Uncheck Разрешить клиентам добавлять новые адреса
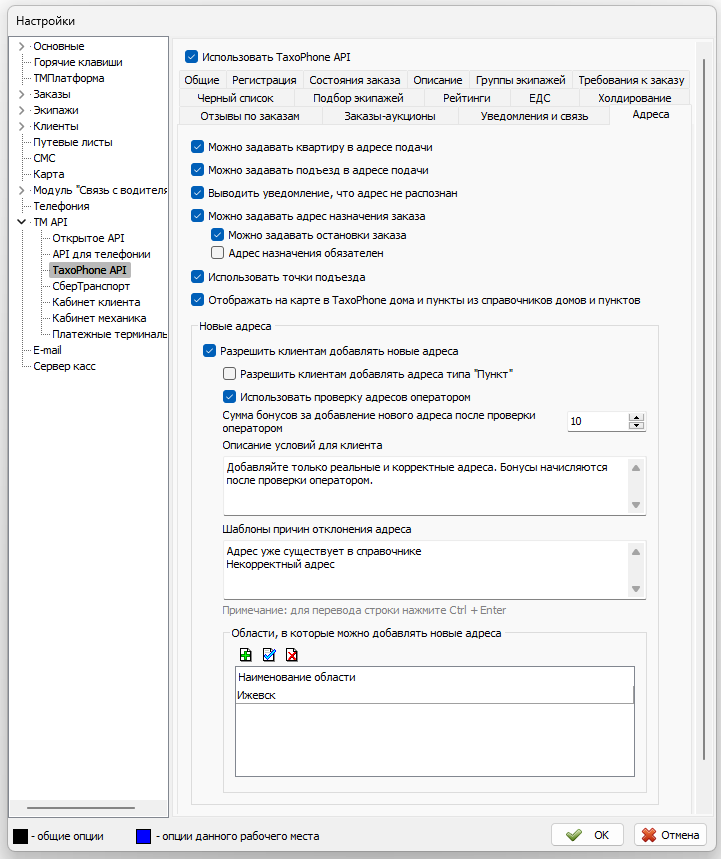Image resolution: width=721 pixels, height=859 pixels. 209,351
